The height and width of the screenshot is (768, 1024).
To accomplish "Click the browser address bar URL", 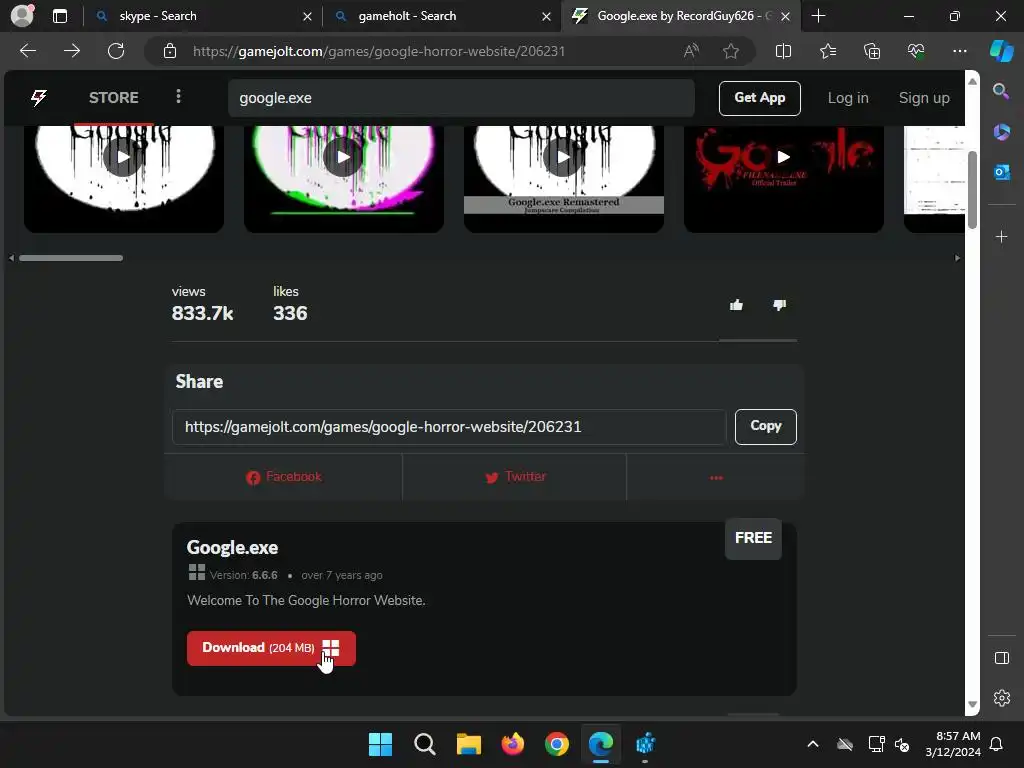I will click(379, 51).
